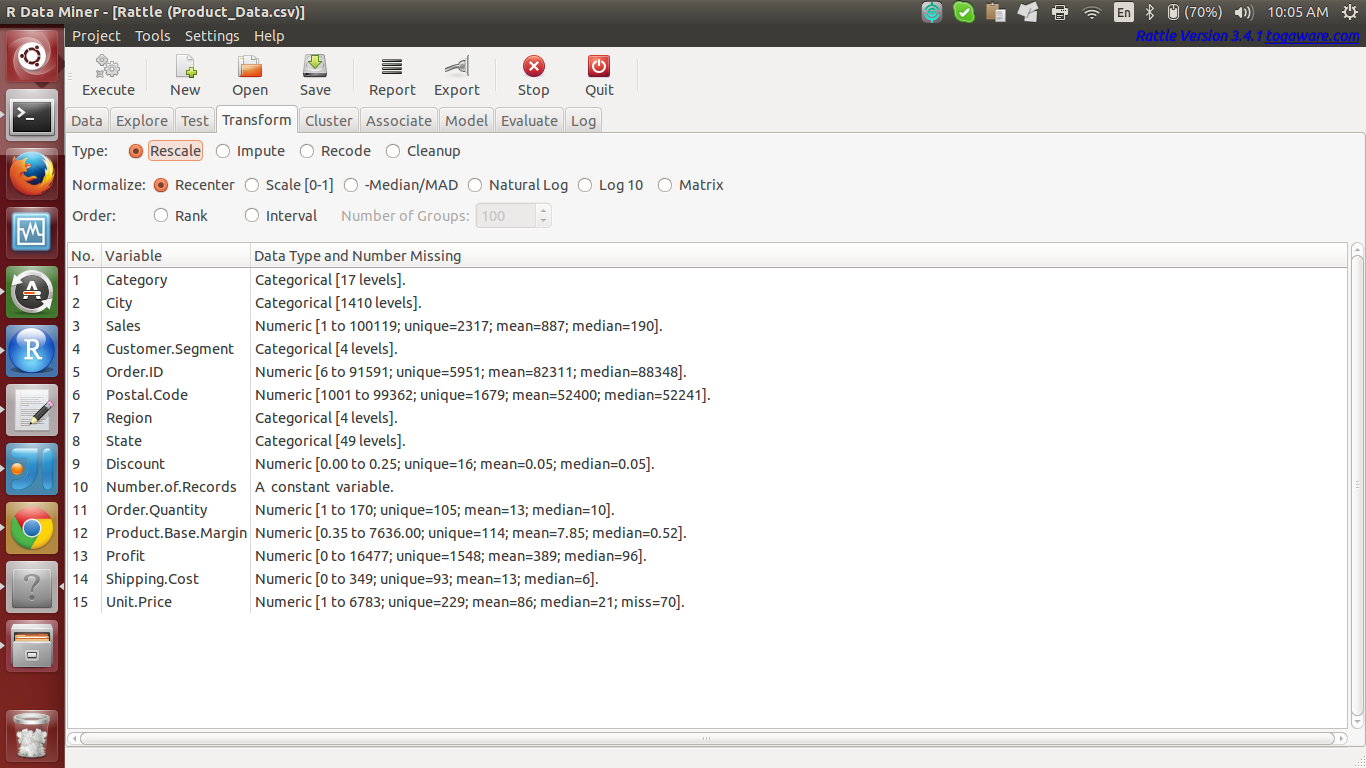Choose the Cleanup transform type
1366x768 pixels.
(x=423, y=151)
